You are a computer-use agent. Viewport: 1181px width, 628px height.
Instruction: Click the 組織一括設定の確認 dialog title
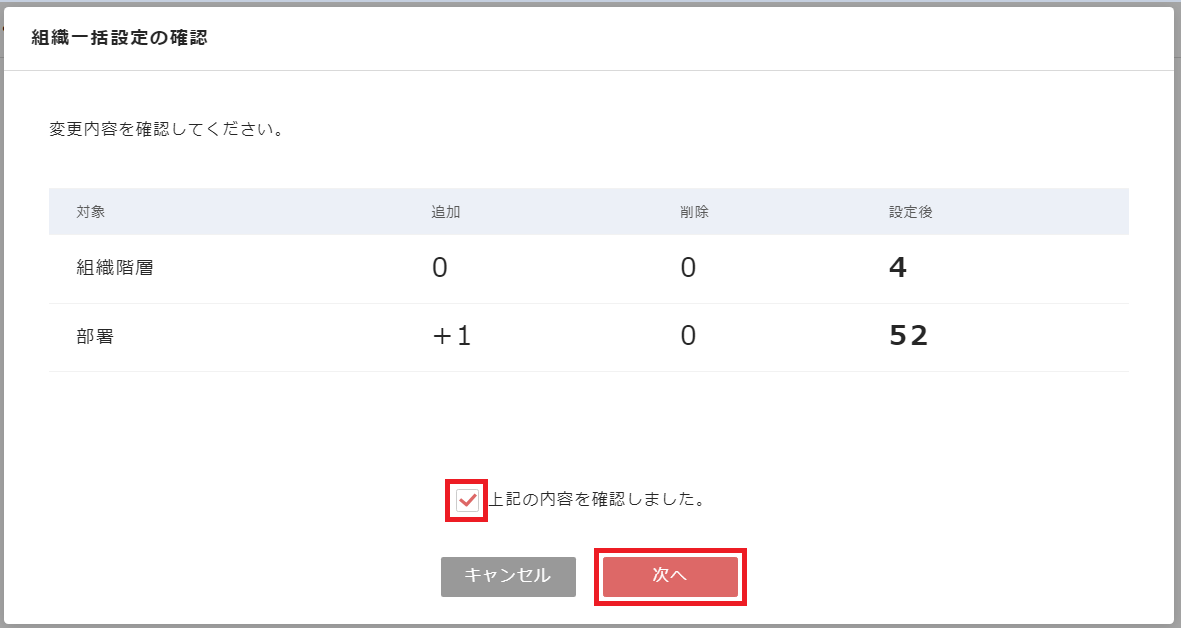120,39
